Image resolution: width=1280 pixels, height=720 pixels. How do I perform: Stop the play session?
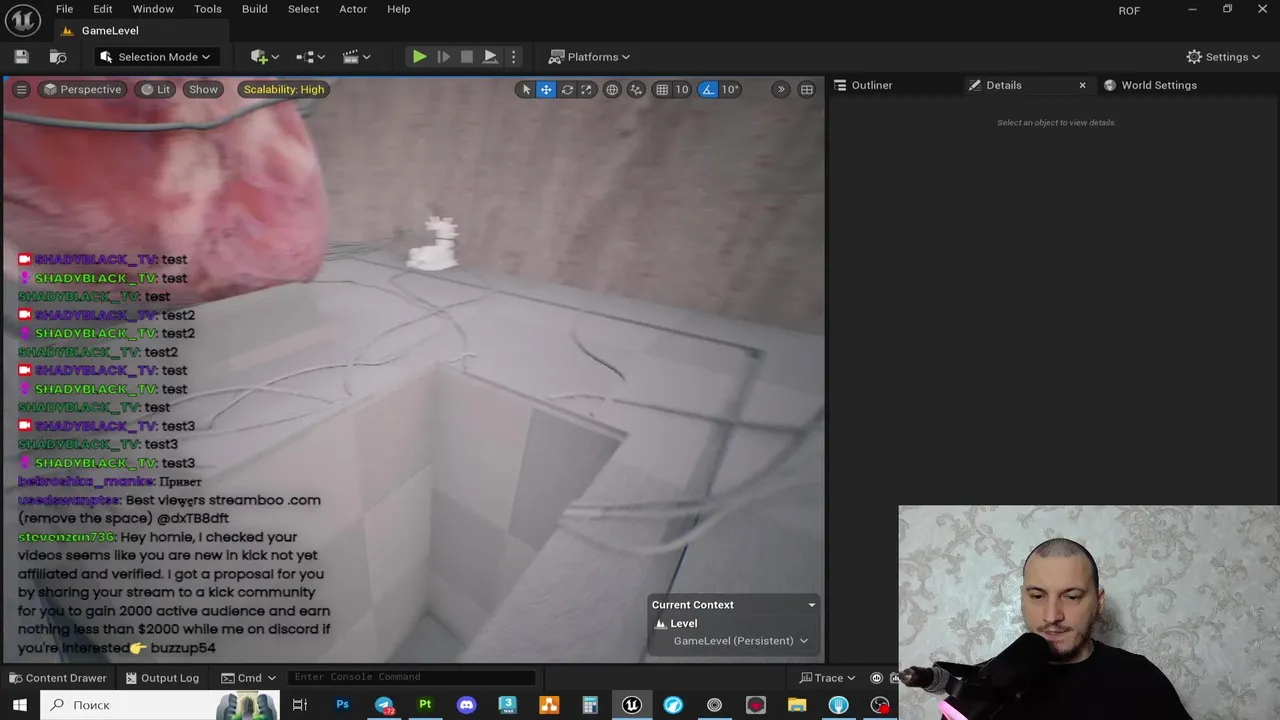(467, 57)
